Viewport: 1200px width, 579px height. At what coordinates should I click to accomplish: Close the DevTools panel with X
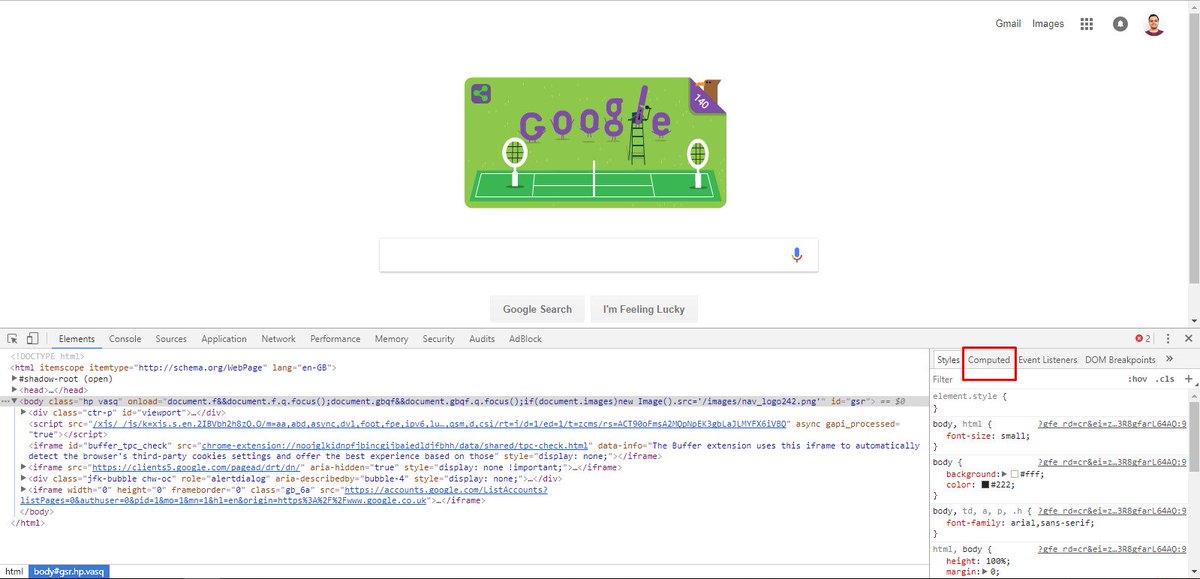tap(1187, 339)
